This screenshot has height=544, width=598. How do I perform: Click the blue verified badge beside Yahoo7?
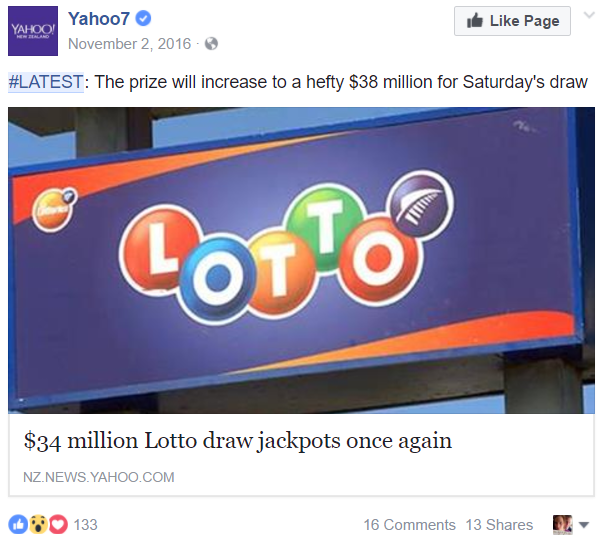click(x=143, y=18)
